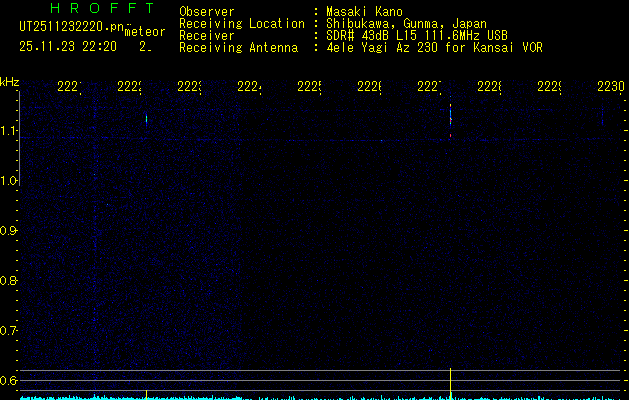
Task: Click the tall yellow intensity spike at bottom
Action: pos(450,383)
